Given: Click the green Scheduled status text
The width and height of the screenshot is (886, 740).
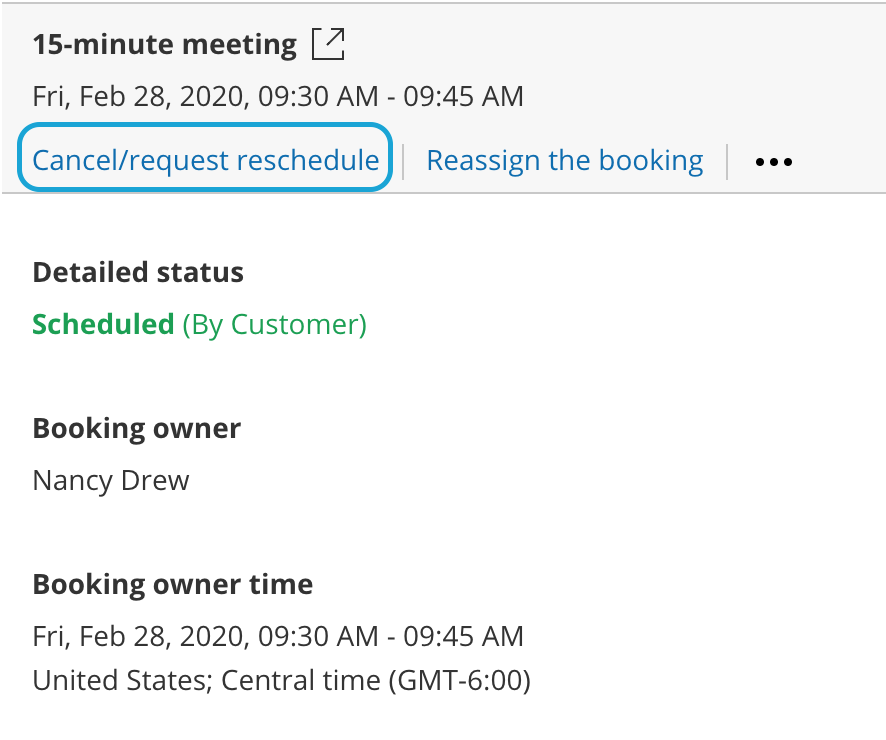Looking at the screenshot, I should [x=103, y=324].
